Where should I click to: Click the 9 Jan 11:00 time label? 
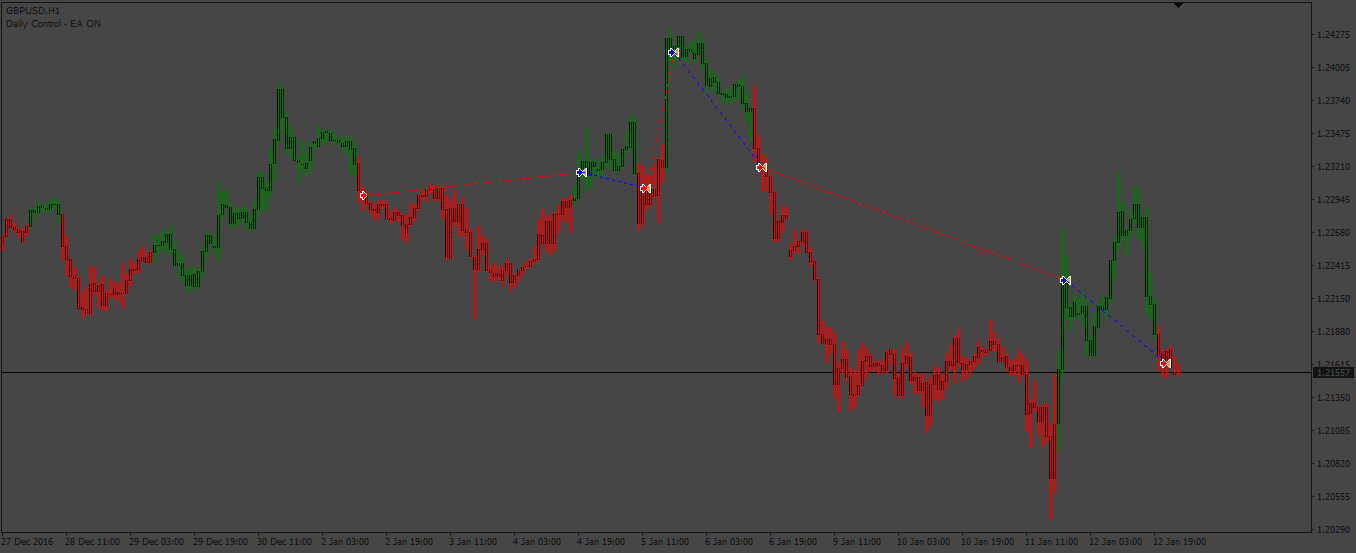coord(858,542)
